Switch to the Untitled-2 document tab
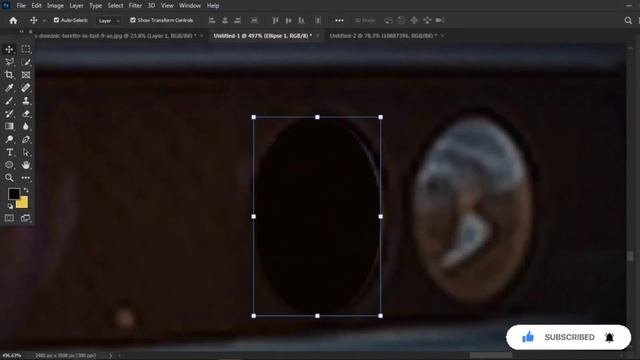The height and width of the screenshot is (360, 640). 383,36
